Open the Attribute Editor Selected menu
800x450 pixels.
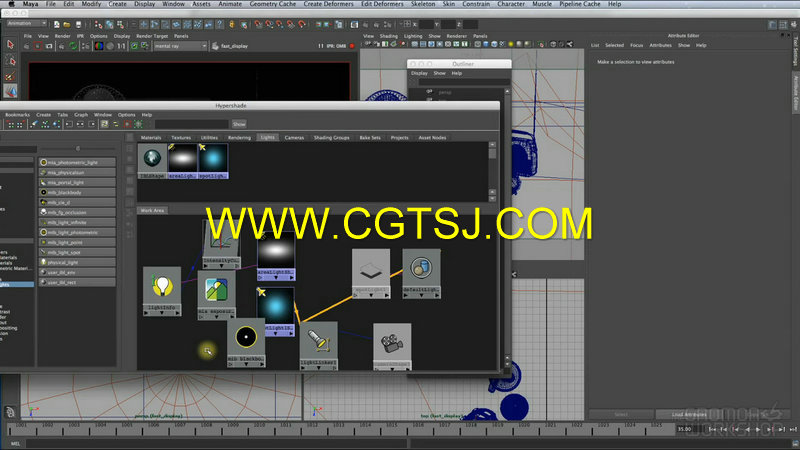click(614, 45)
